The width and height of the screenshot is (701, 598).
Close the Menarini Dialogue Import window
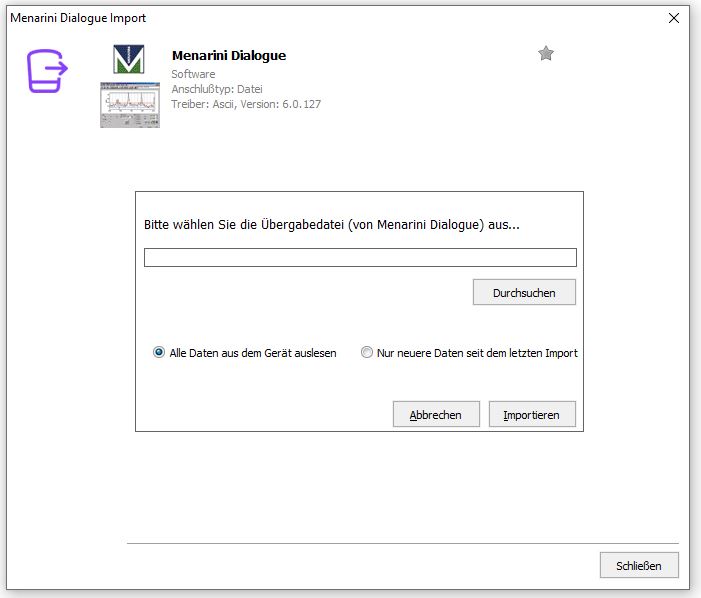click(674, 18)
